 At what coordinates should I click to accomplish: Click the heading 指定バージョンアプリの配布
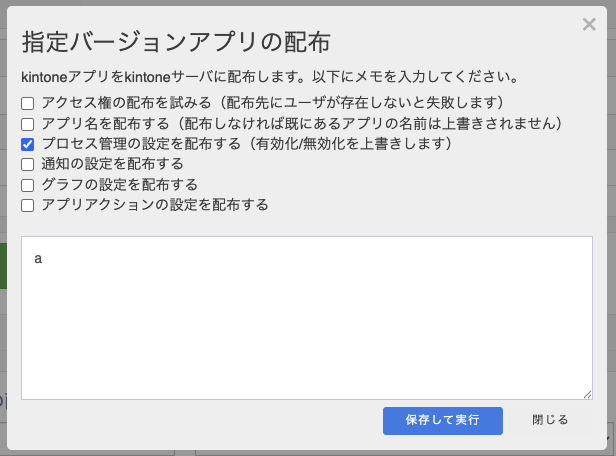point(176,42)
